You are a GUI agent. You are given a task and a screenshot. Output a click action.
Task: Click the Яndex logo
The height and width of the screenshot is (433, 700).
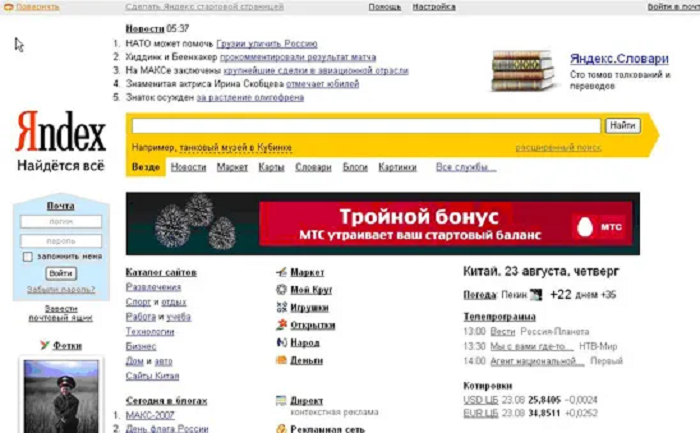click(61, 132)
